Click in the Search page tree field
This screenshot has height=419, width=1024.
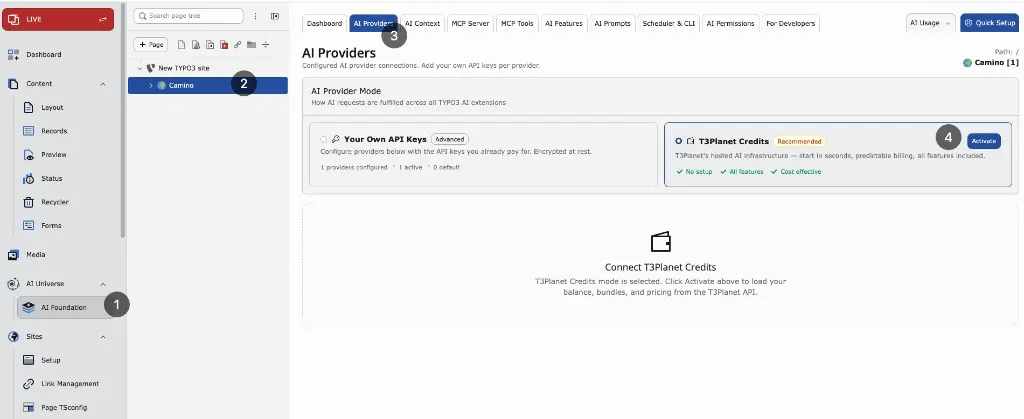(189, 16)
